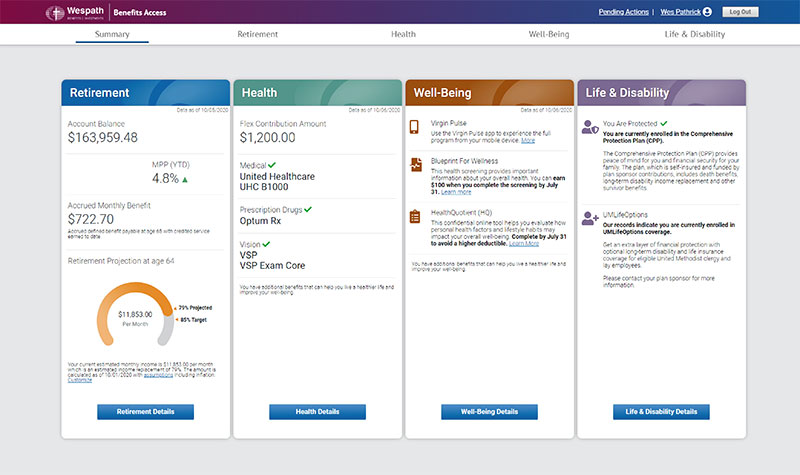Click the 85% Target gauge marker
The image size is (800, 475).
(x=191, y=320)
